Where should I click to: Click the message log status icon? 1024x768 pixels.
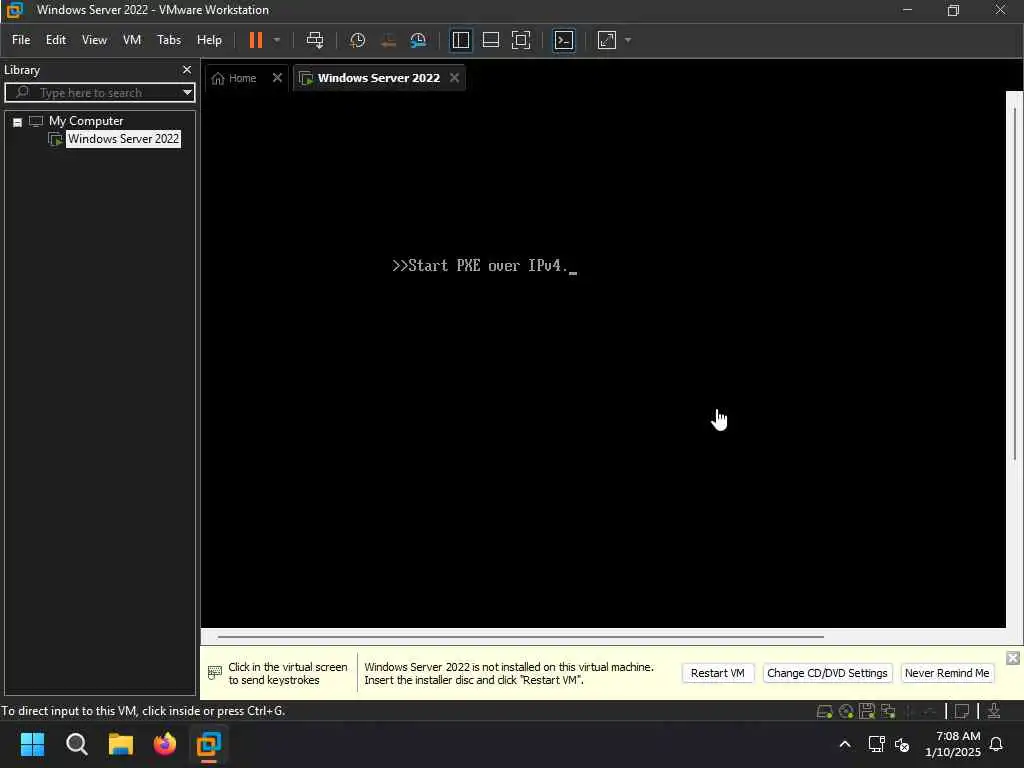(962, 711)
